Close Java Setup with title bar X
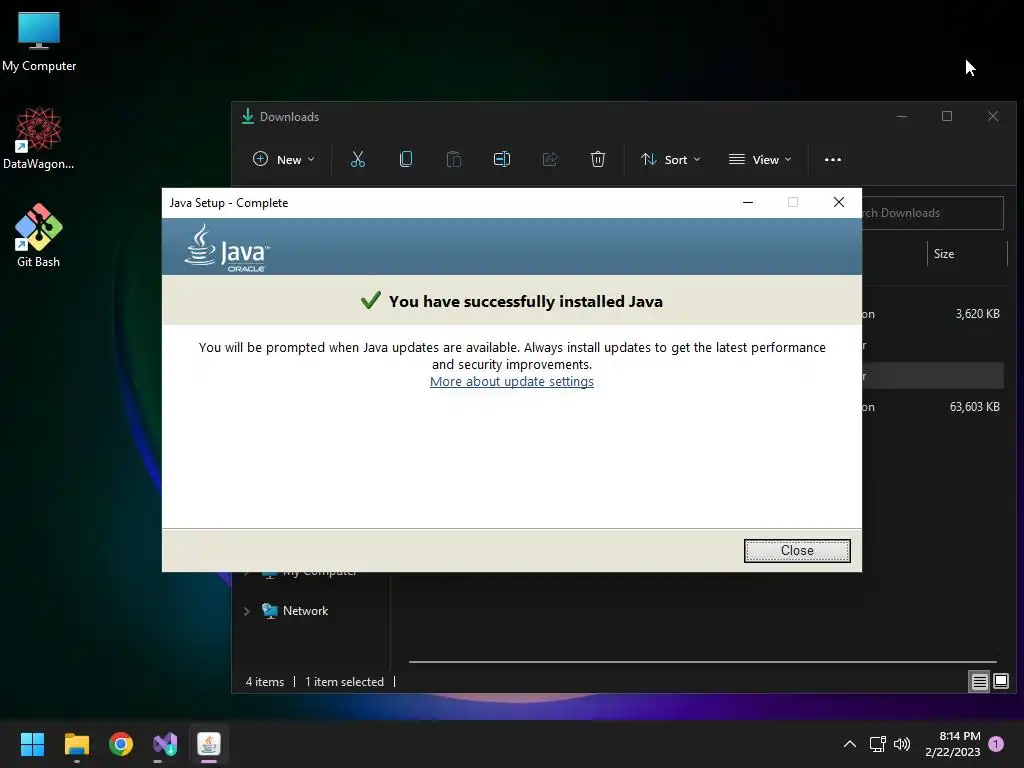 [839, 202]
